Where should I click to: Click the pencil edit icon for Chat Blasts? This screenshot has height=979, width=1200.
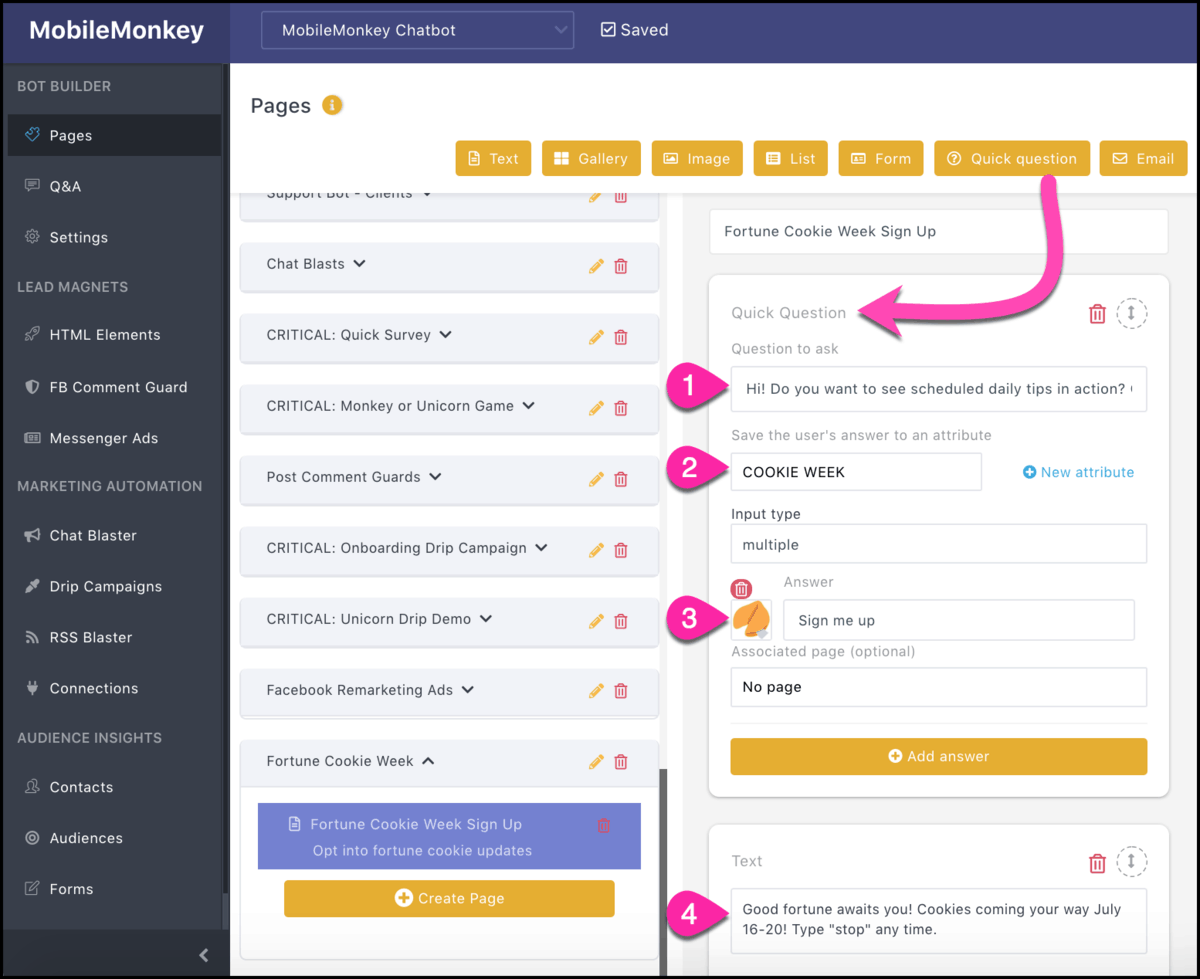point(596,266)
